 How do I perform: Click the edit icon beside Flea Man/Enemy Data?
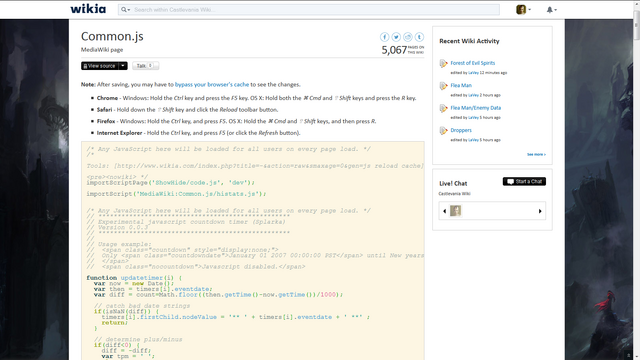444,109
